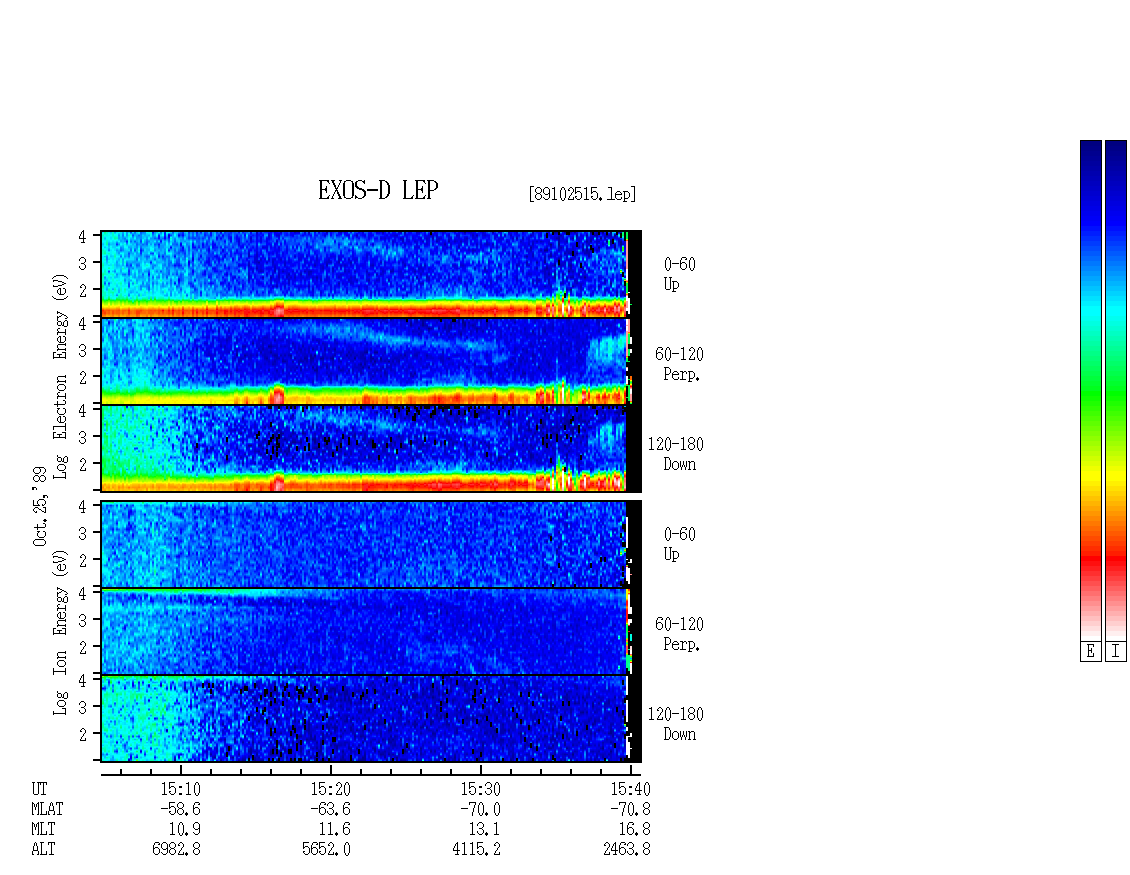The image size is (1130, 875).
Task: Click the 15:10 UT time tick label
Action: tap(180, 789)
